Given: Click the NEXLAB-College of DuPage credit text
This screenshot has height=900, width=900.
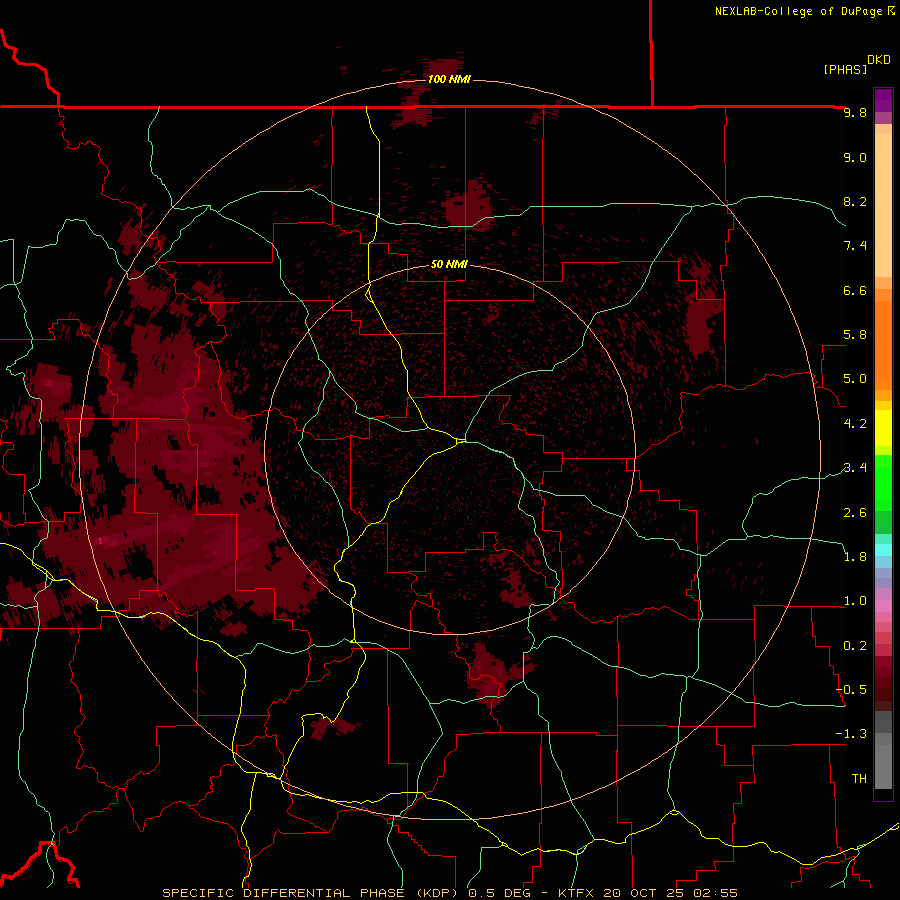Looking at the screenshot, I should [x=804, y=11].
